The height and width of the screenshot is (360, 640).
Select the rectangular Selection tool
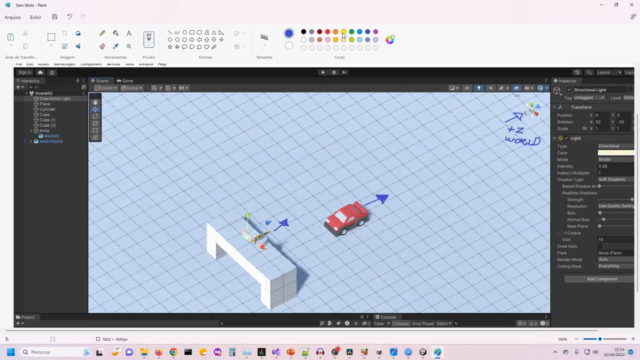pos(51,37)
